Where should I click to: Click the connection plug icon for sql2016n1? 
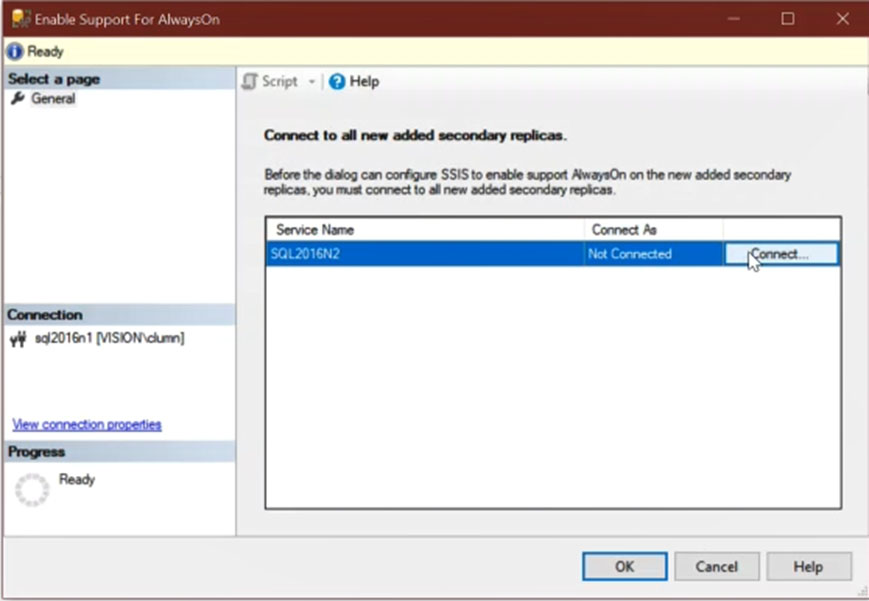[x=18, y=338]
